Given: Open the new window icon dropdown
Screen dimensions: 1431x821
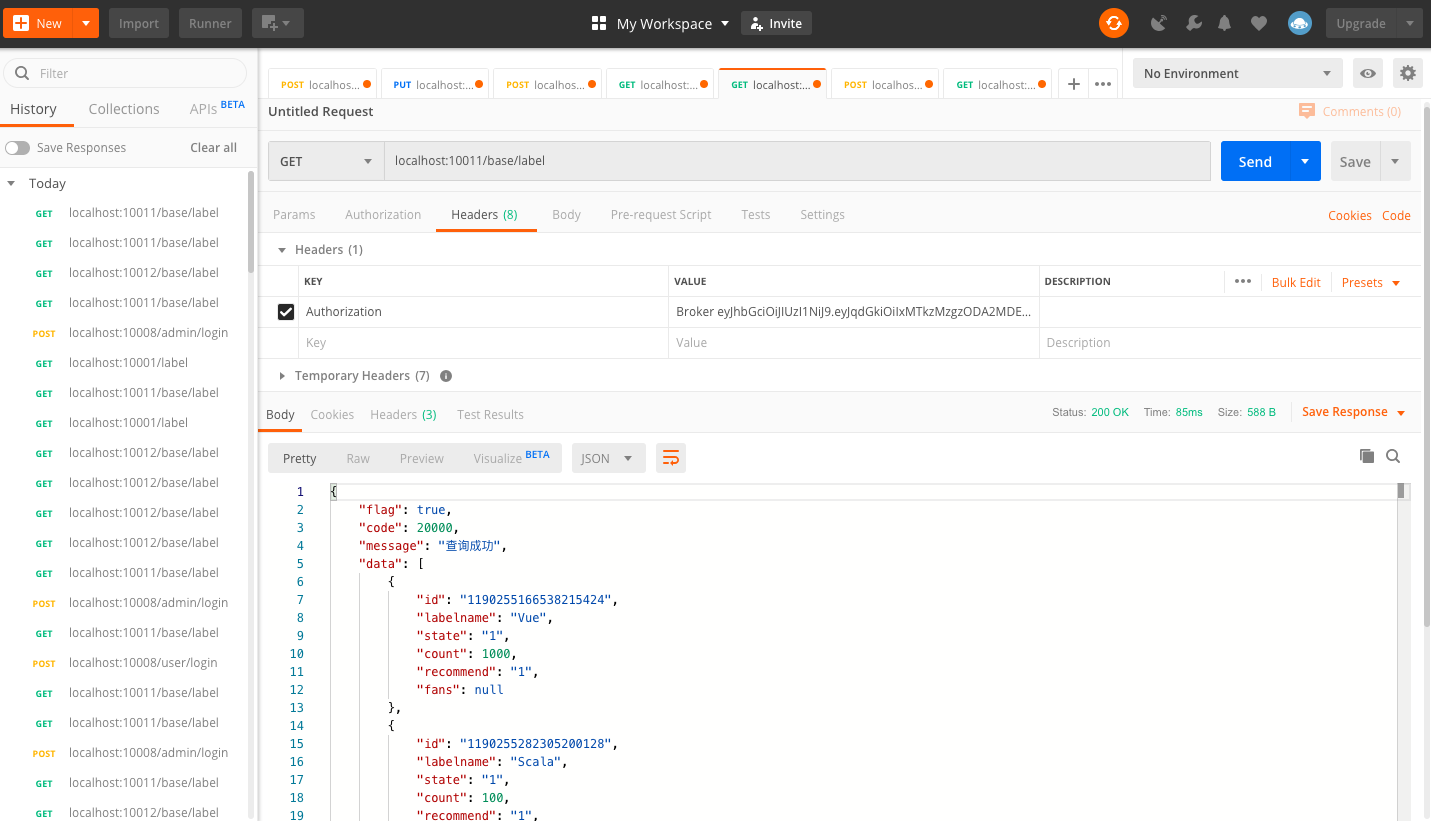Looking at the screenshot, I should 278,23.
